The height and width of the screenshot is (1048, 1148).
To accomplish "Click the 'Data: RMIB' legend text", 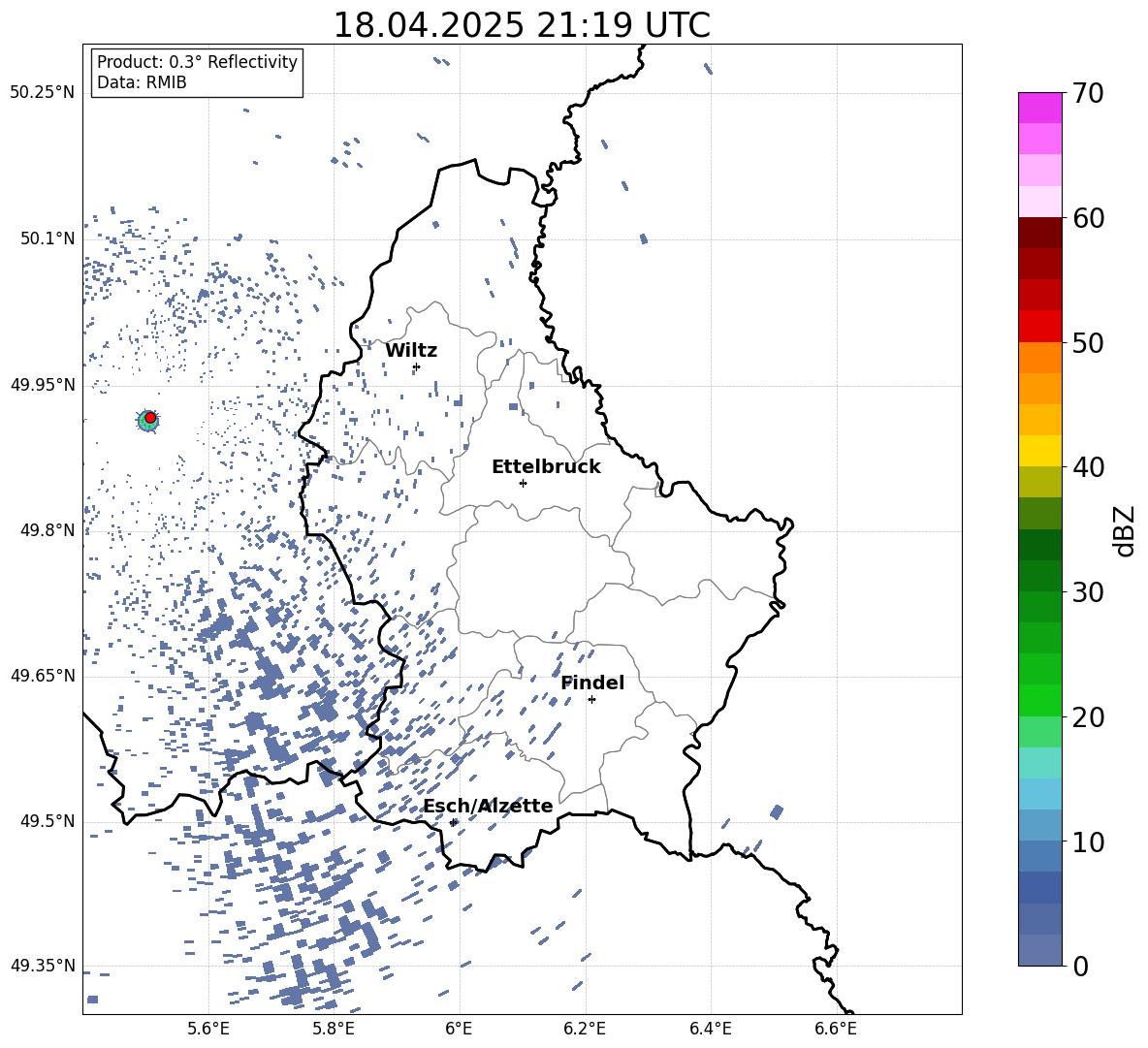I will [x=142, y=82].
